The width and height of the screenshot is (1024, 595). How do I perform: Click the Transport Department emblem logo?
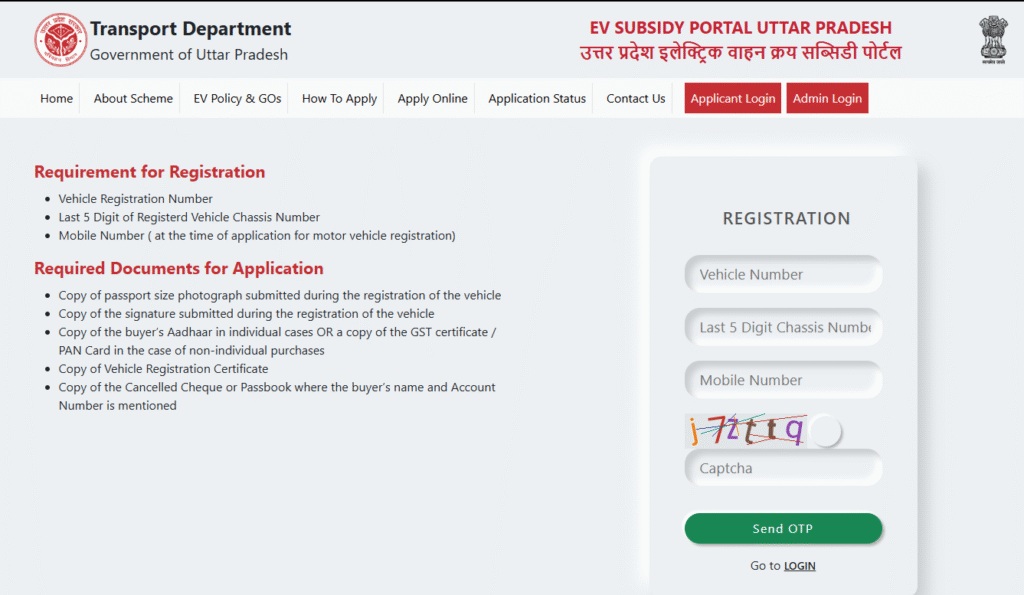(x=60, y=38)
